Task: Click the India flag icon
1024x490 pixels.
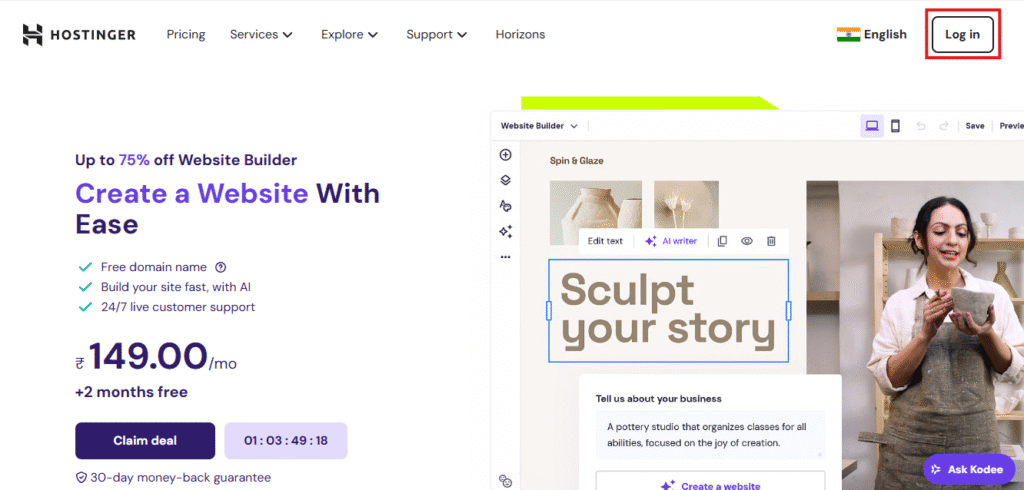Action: [848, 35]
